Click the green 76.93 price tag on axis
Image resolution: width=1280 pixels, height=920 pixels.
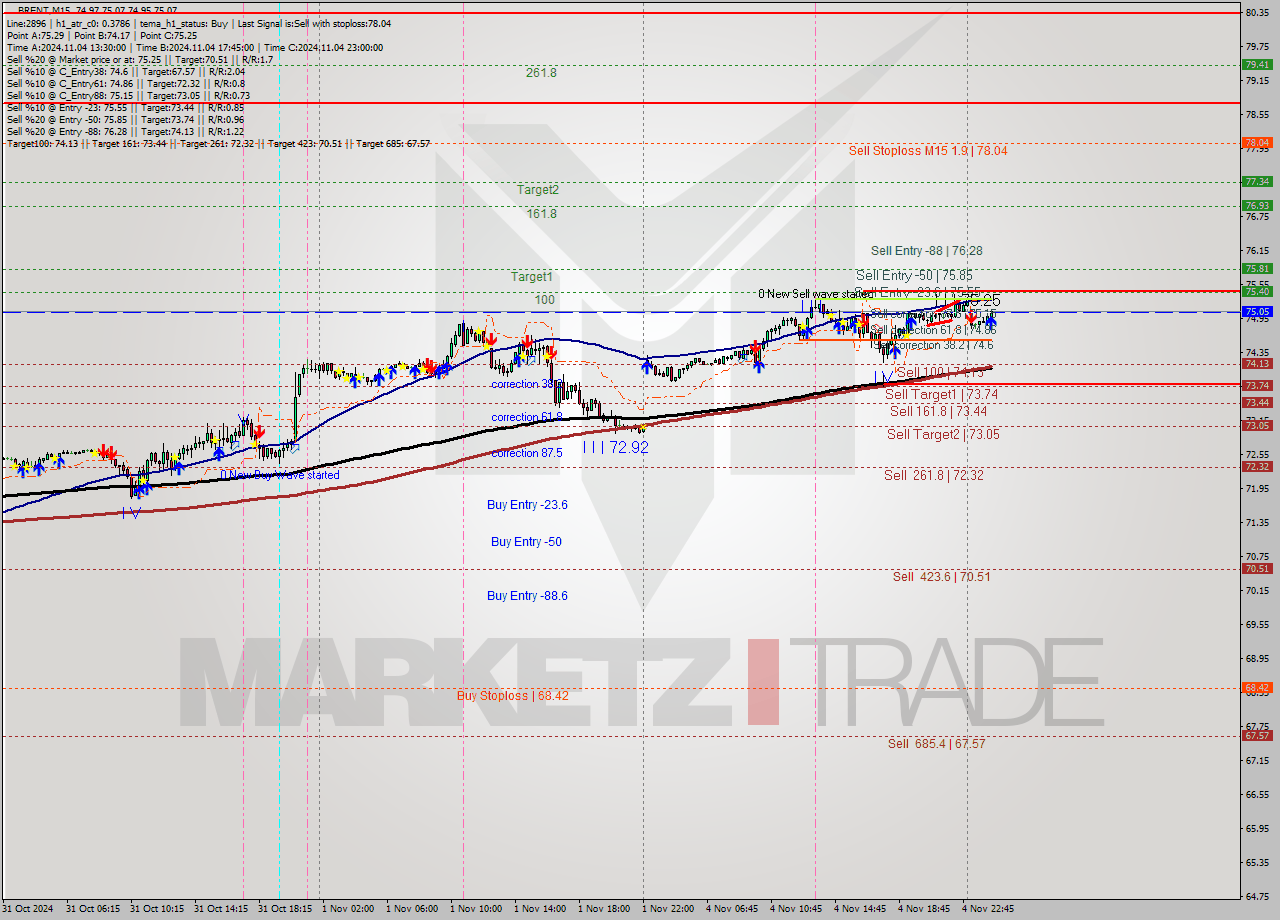[1256, 205]
